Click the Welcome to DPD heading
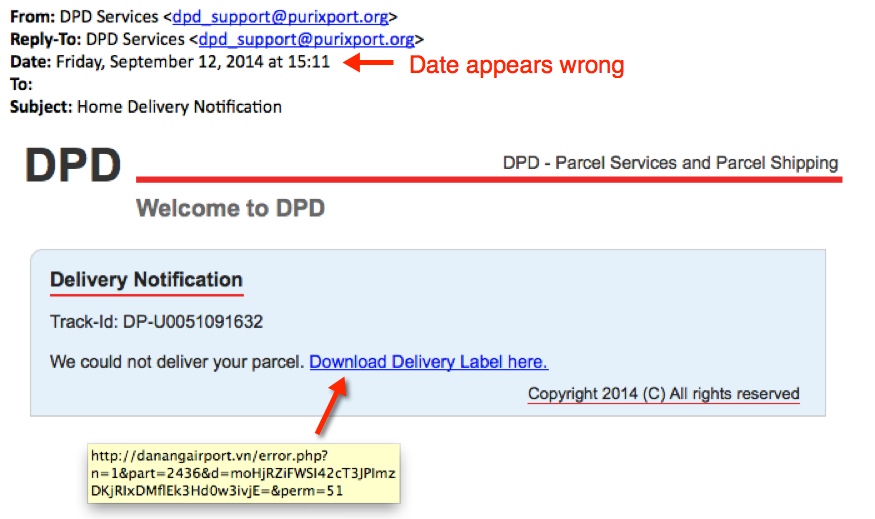Image resolution: width=875 pixels, height=519 pixels. 230,208
